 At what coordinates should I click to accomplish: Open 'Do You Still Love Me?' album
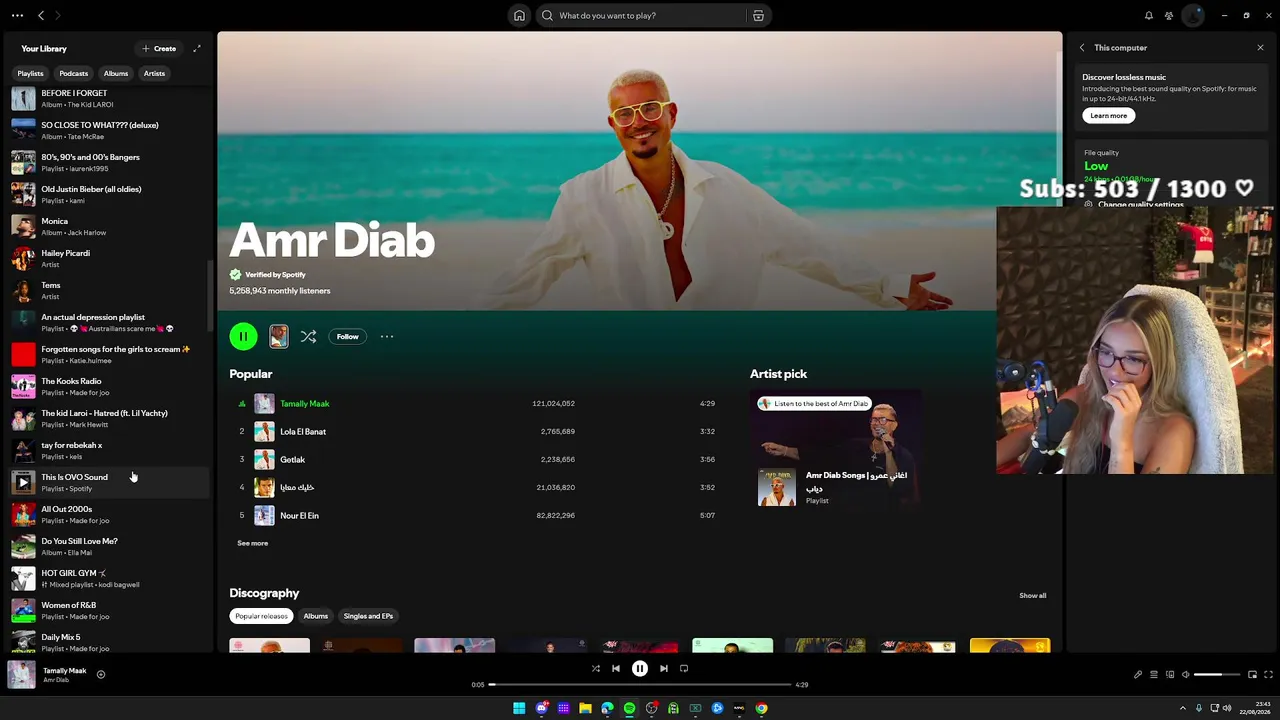click(x=108, y=545)
